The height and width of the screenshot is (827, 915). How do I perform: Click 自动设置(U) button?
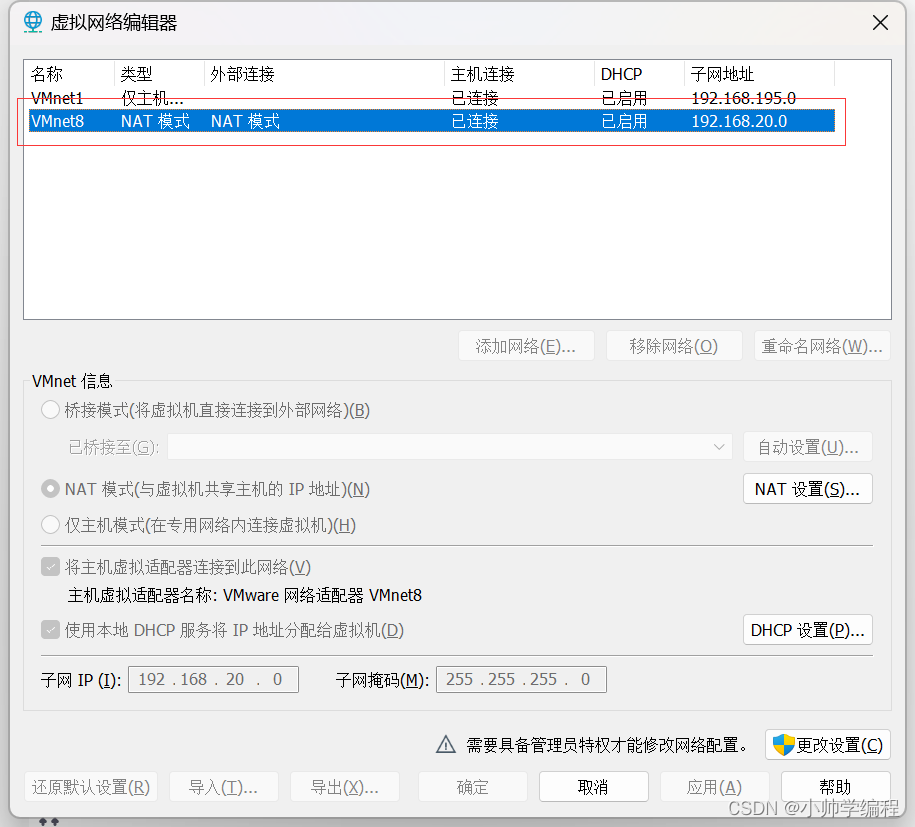pos(808,447)
